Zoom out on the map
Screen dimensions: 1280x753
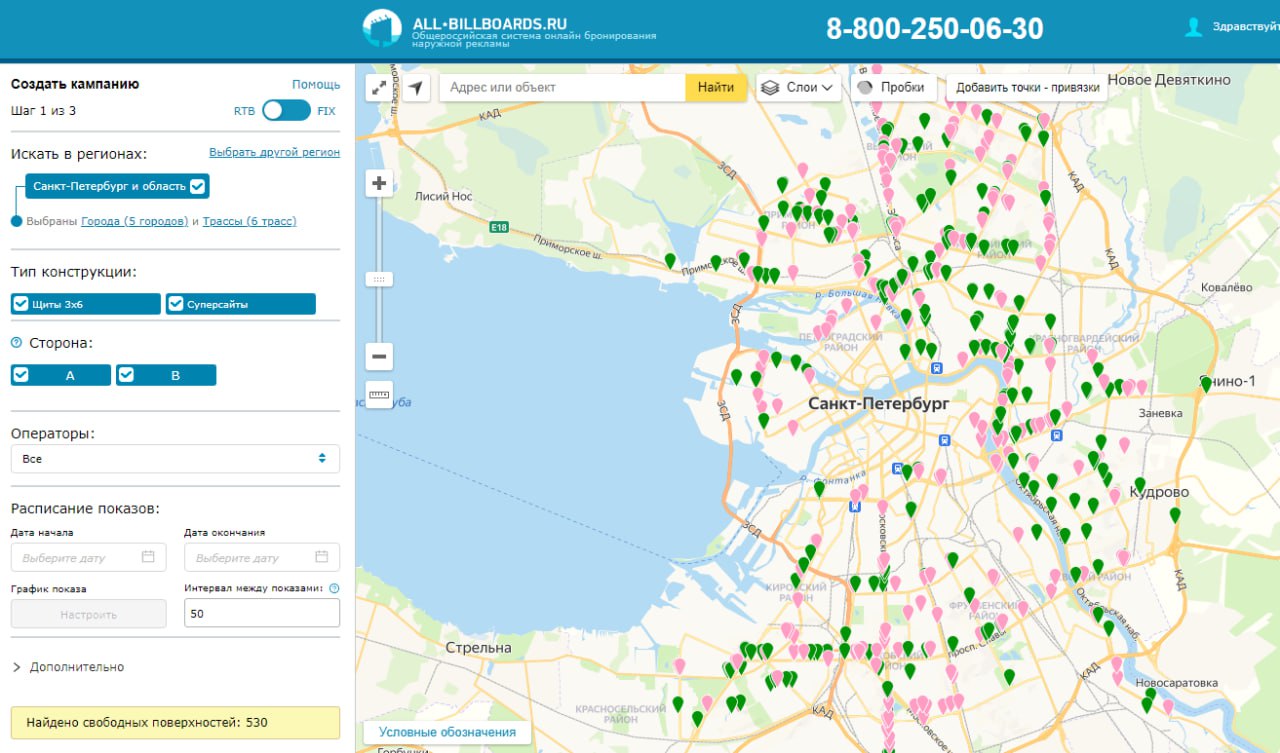click(379, 356)
